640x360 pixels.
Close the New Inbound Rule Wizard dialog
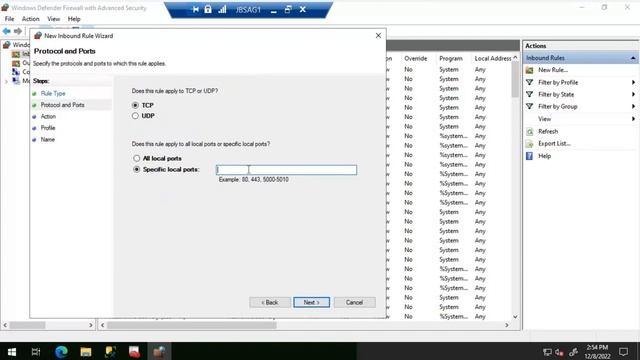point(378,36)
